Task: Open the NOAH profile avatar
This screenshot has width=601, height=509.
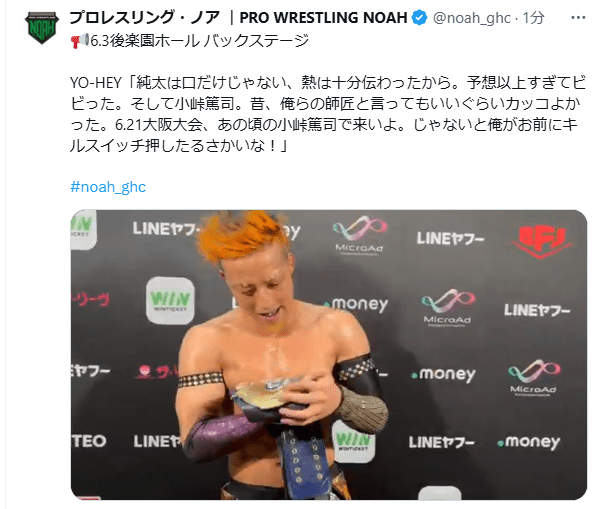Action: 42,27
